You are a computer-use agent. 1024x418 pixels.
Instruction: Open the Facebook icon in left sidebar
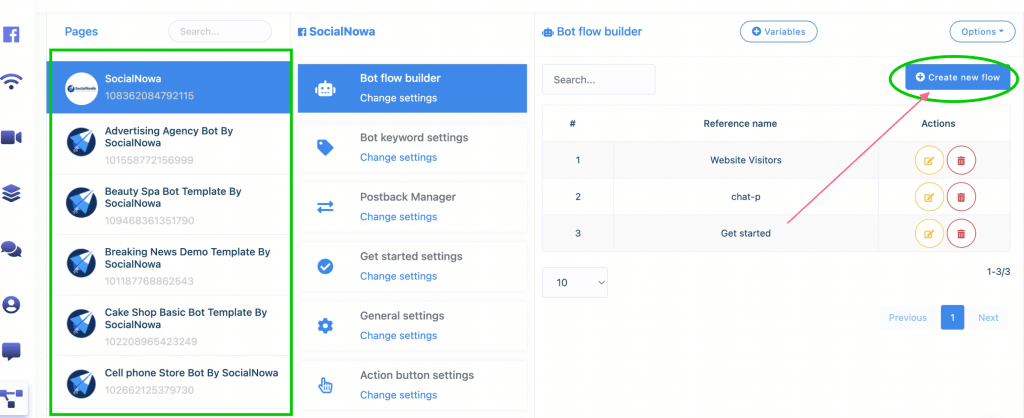click(11, 34)
